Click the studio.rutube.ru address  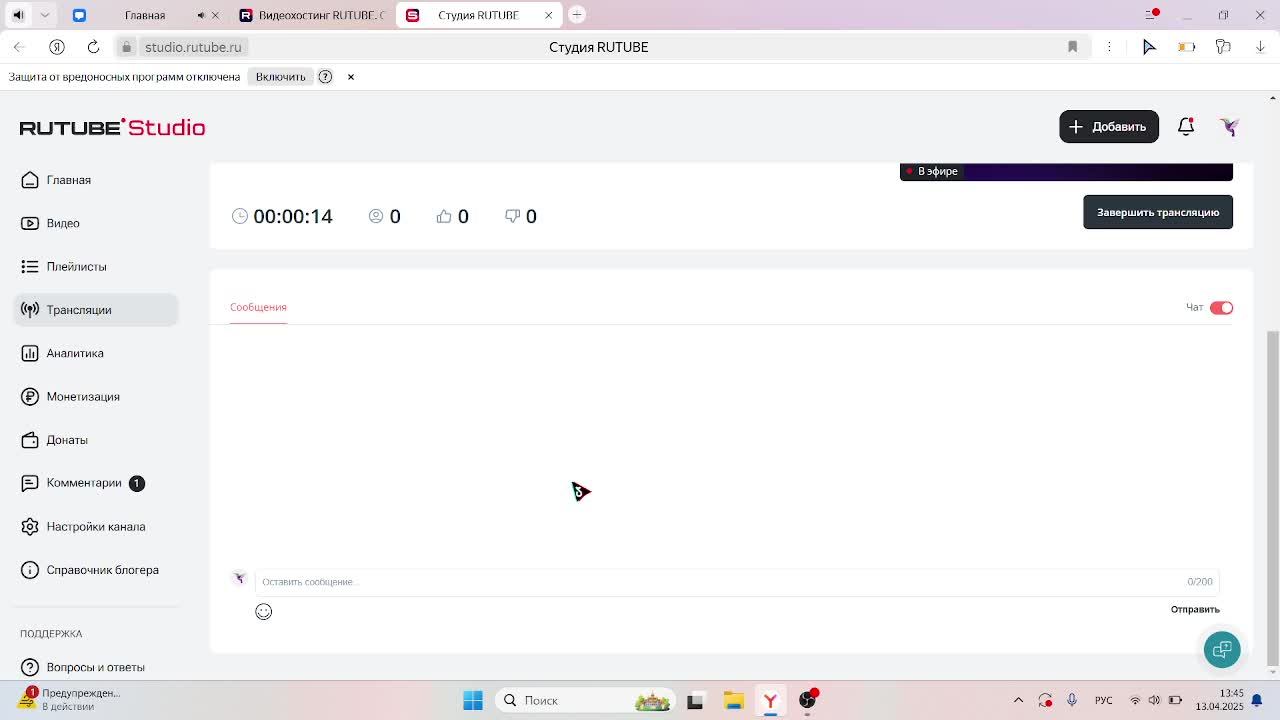[x=193, y=47]
